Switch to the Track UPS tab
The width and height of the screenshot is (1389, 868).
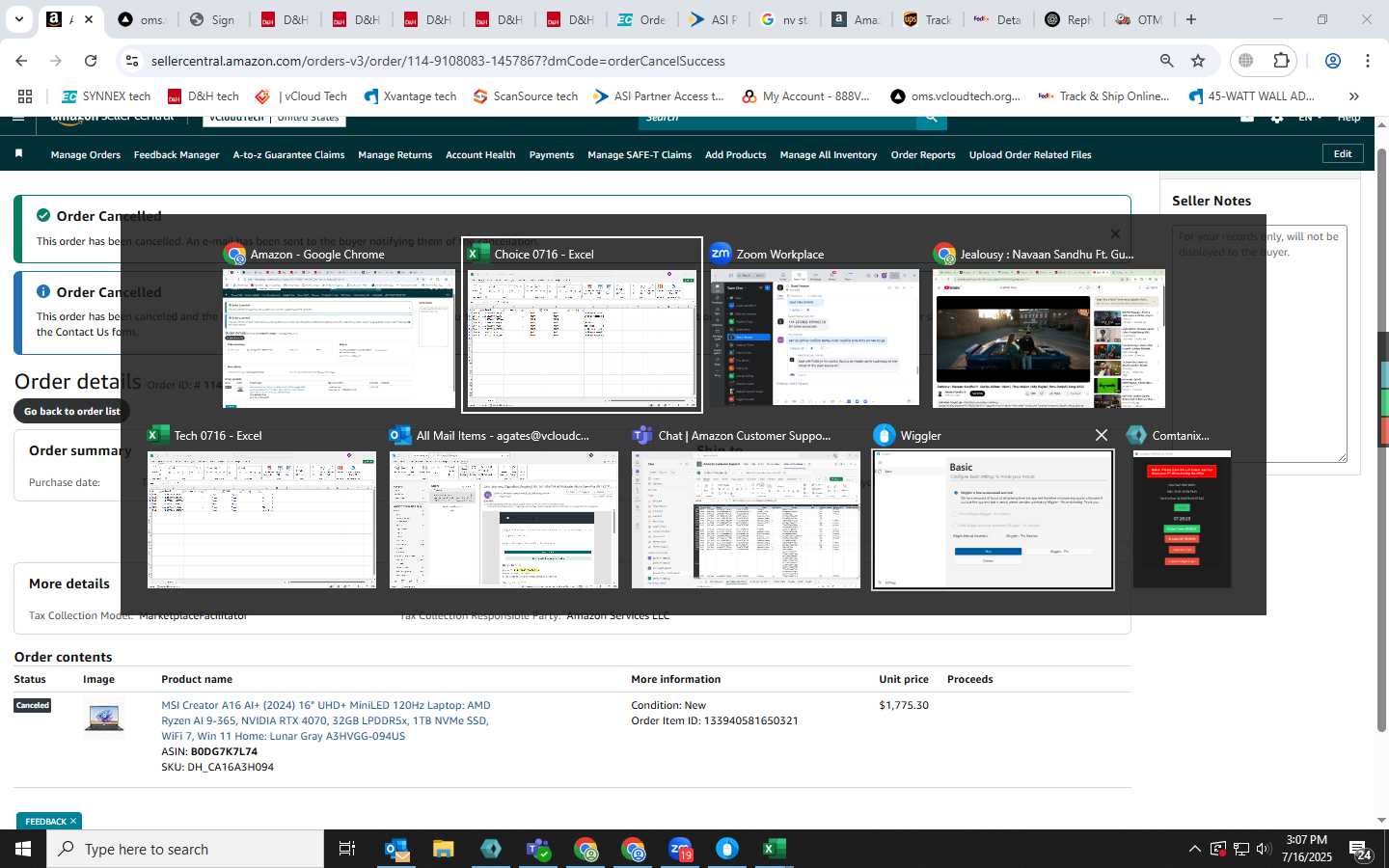click(929, 19)
